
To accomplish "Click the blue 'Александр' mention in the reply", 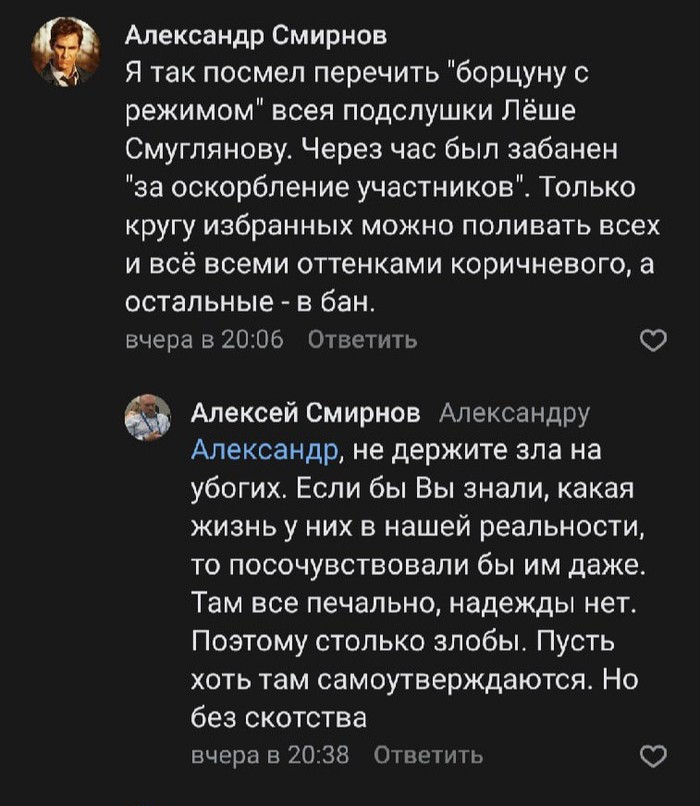I will pyautogui.click(x=266, y=450).
